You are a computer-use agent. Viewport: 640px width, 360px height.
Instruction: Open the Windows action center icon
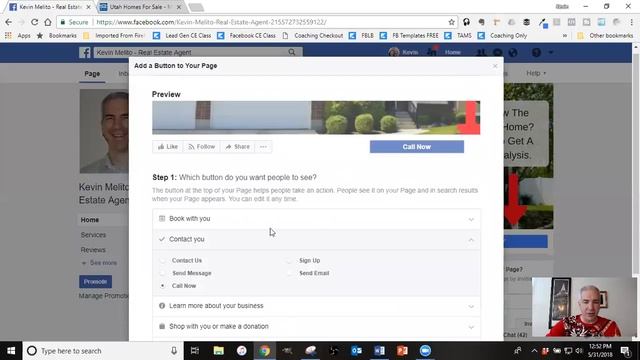625,351
